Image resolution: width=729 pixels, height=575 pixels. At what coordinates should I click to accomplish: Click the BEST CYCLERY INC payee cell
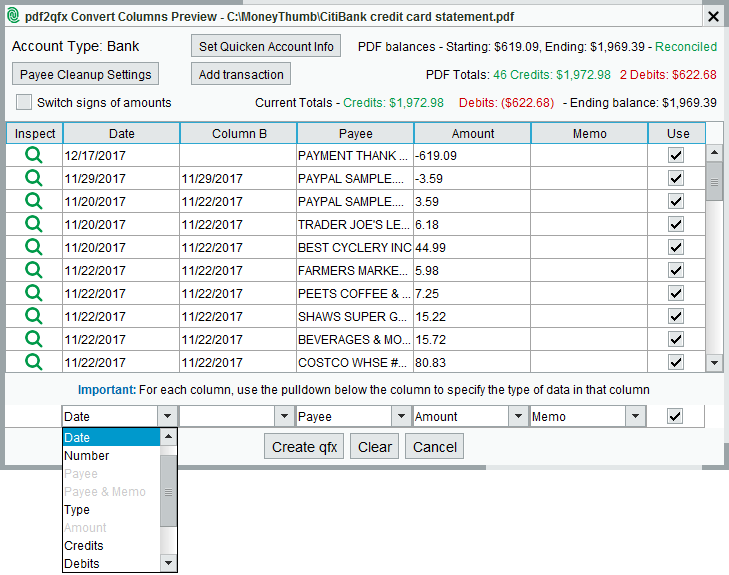(355, 247)
